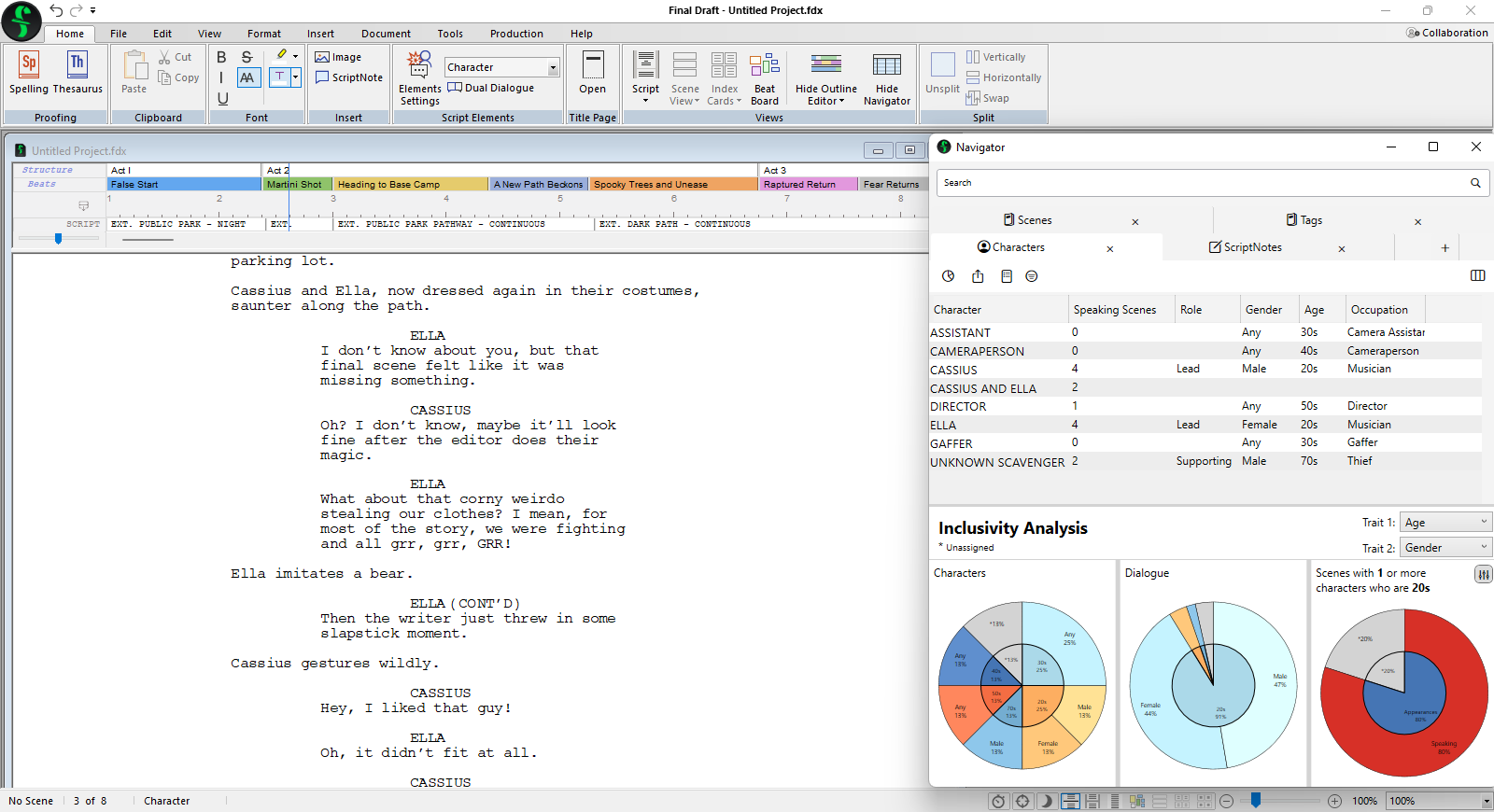Open the Spelling checker
This screenshot has height=812, width=1494.
29,73
